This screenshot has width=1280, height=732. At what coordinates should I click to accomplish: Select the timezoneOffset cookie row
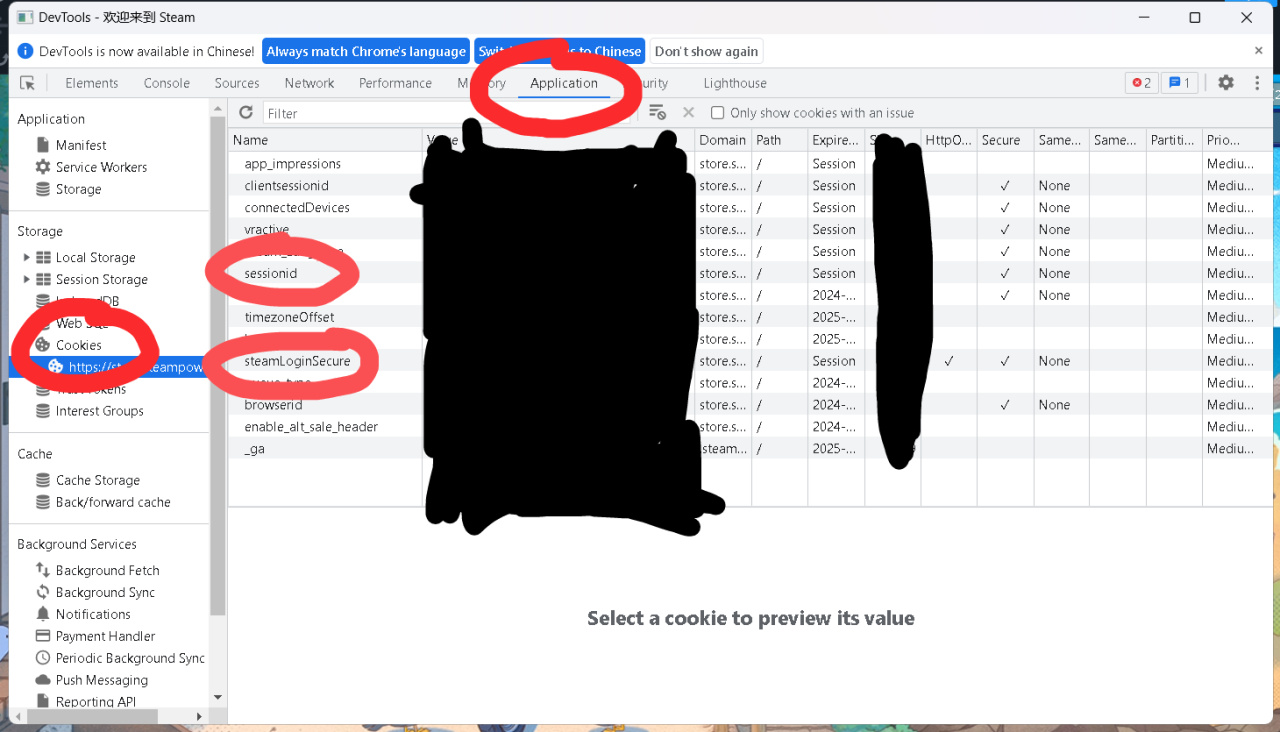point(750,317)
